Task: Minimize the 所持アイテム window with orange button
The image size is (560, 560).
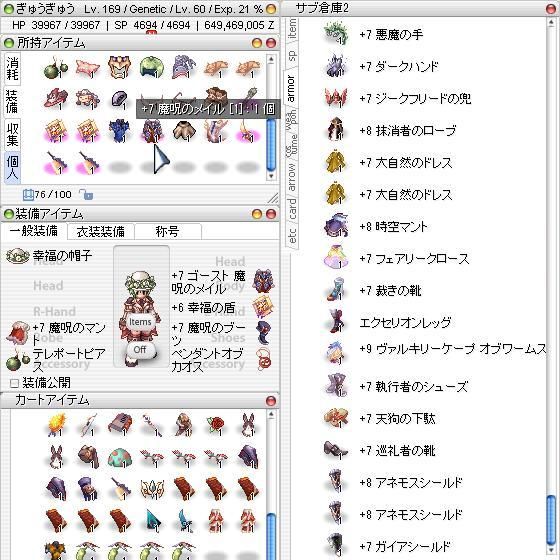Action: tap(257, 43)
